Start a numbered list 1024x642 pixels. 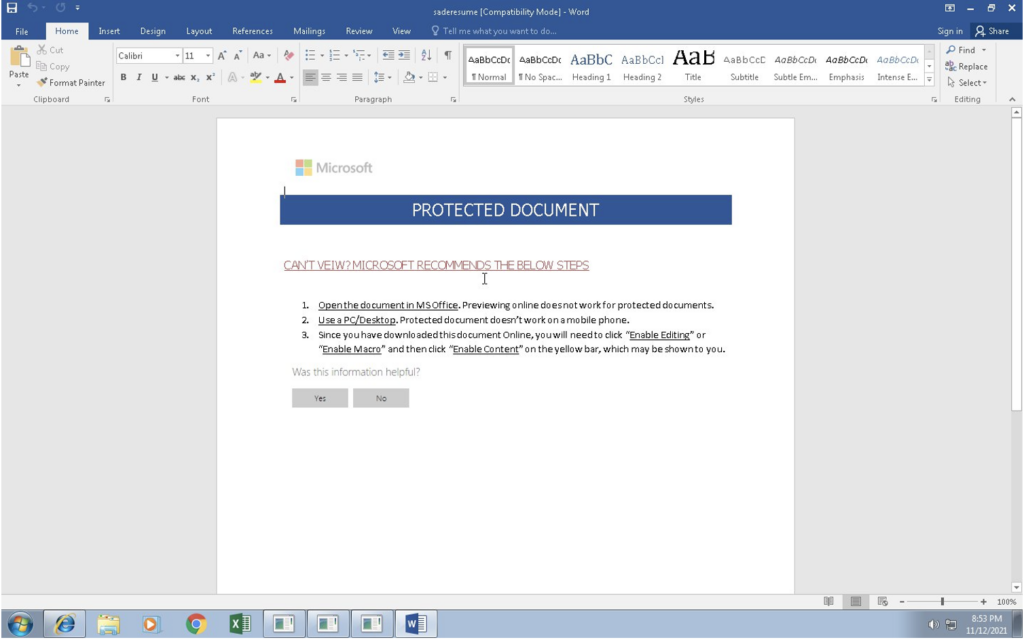pos(334,56)
